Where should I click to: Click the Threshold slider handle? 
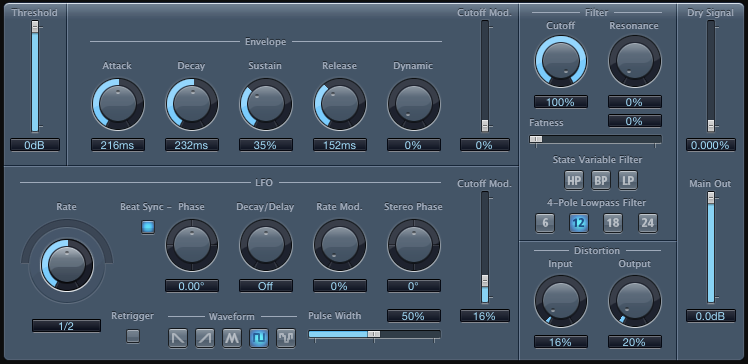35,27
